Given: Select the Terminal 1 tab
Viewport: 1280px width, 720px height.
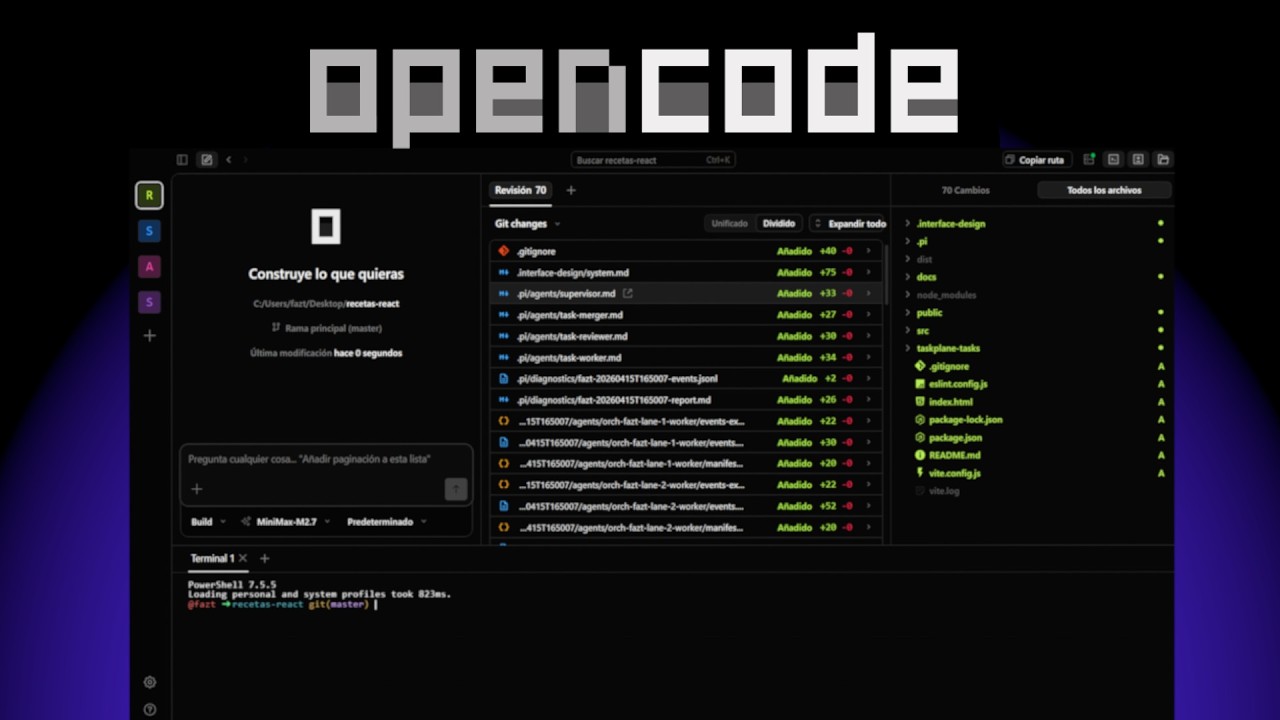Looking at the screenshot, I should [x=212, y=558].
